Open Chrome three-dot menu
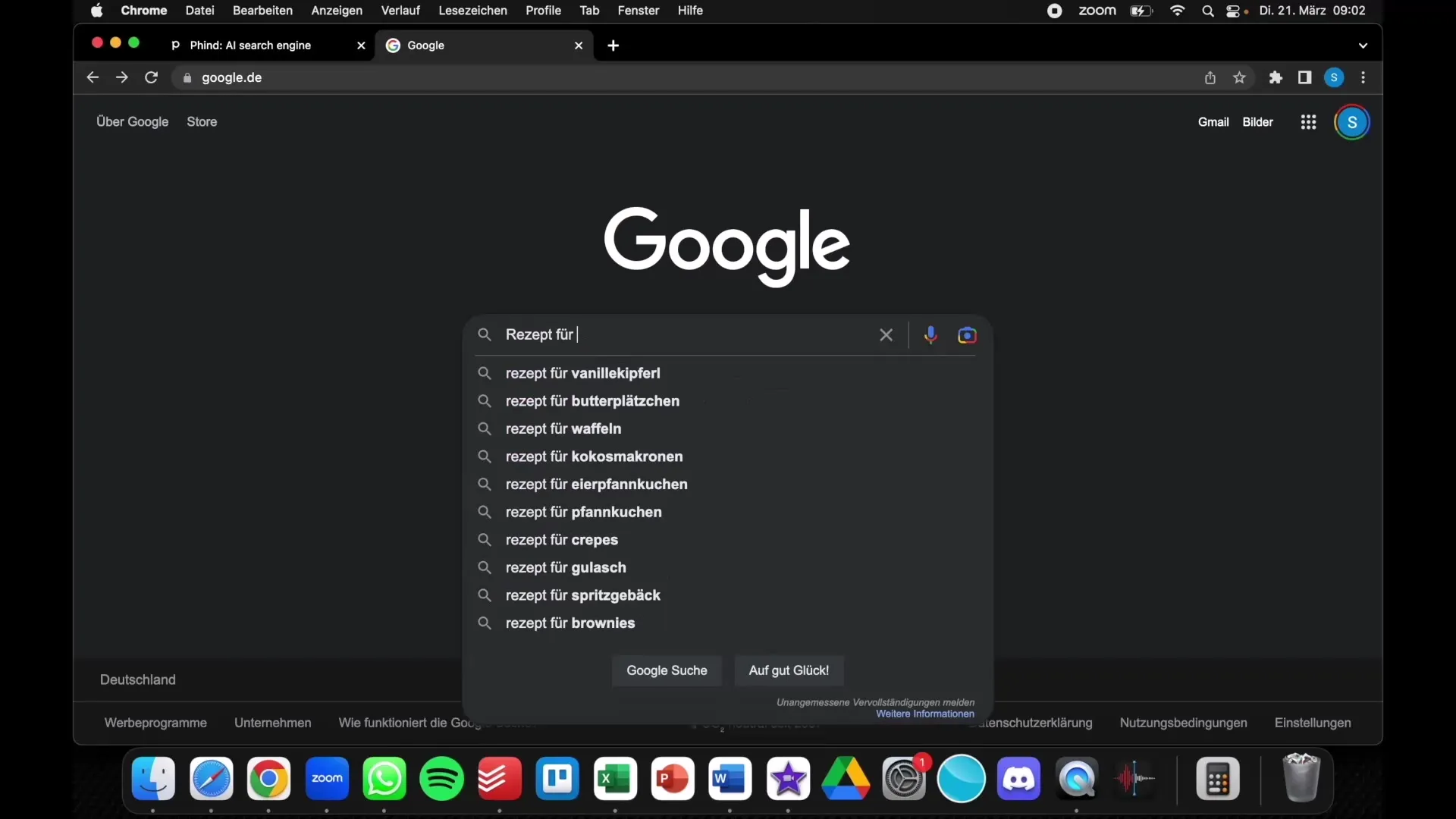The height and width of the screenshot is (819, 1456). tap(1363, 77)
